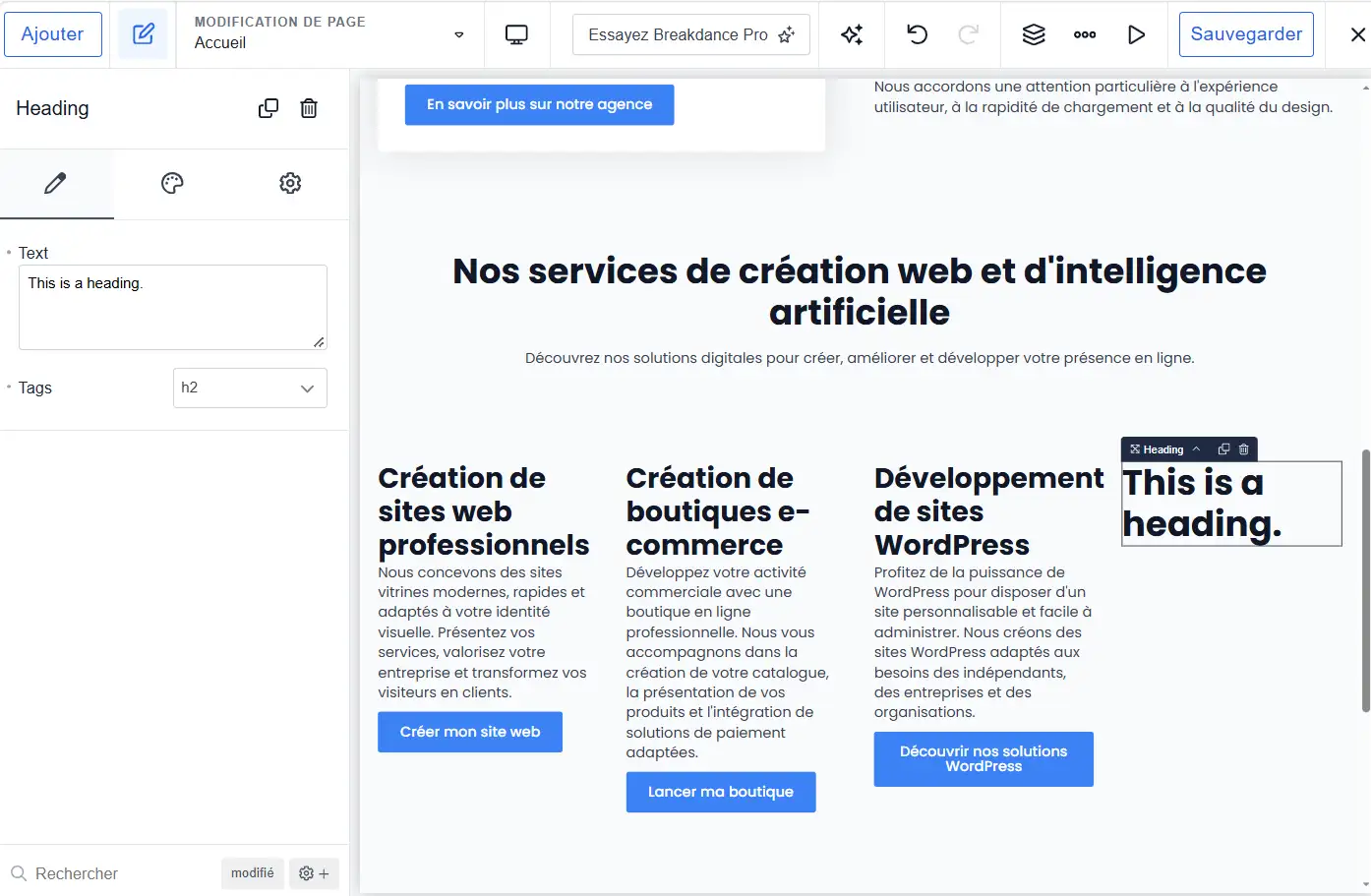Screen dimensions: 1371x896
Task: Switch to the settings gear tab
Action: [290, 183]
